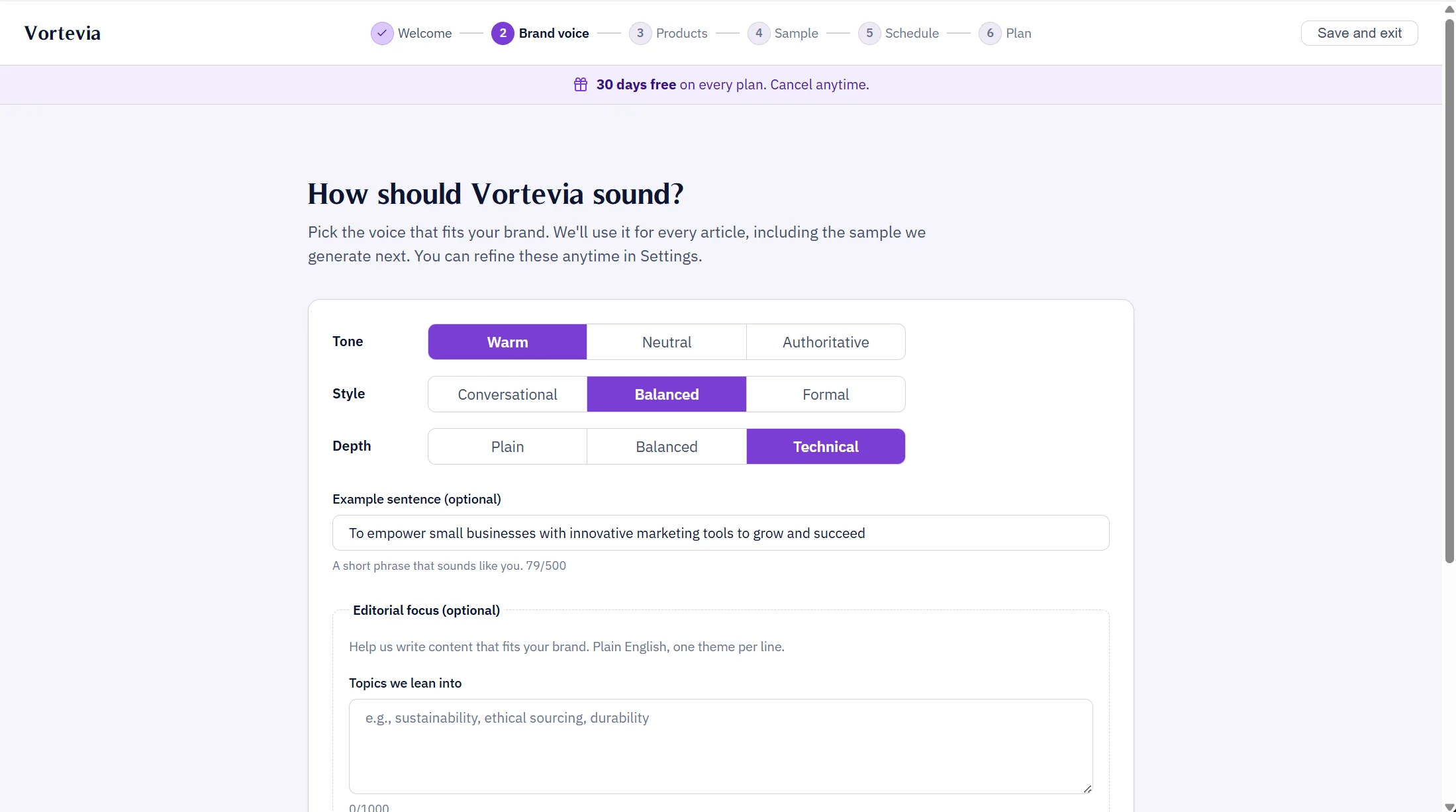Click step 4 circle for Sample

tap(759, 33)
